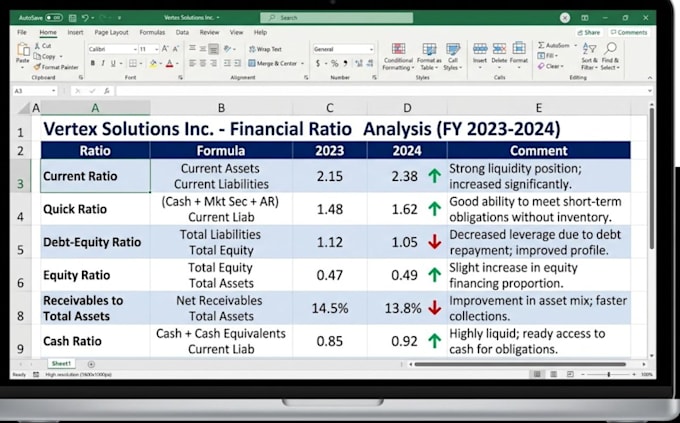Switch to the Data tab
The image size is (680, 423).
click(182, 32)
